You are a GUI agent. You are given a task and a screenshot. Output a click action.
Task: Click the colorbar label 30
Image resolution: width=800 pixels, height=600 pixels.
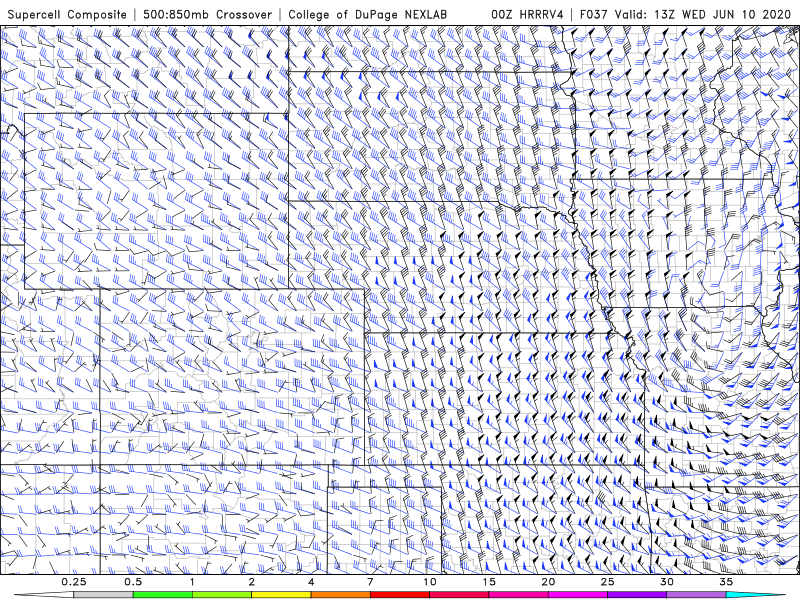666,582
